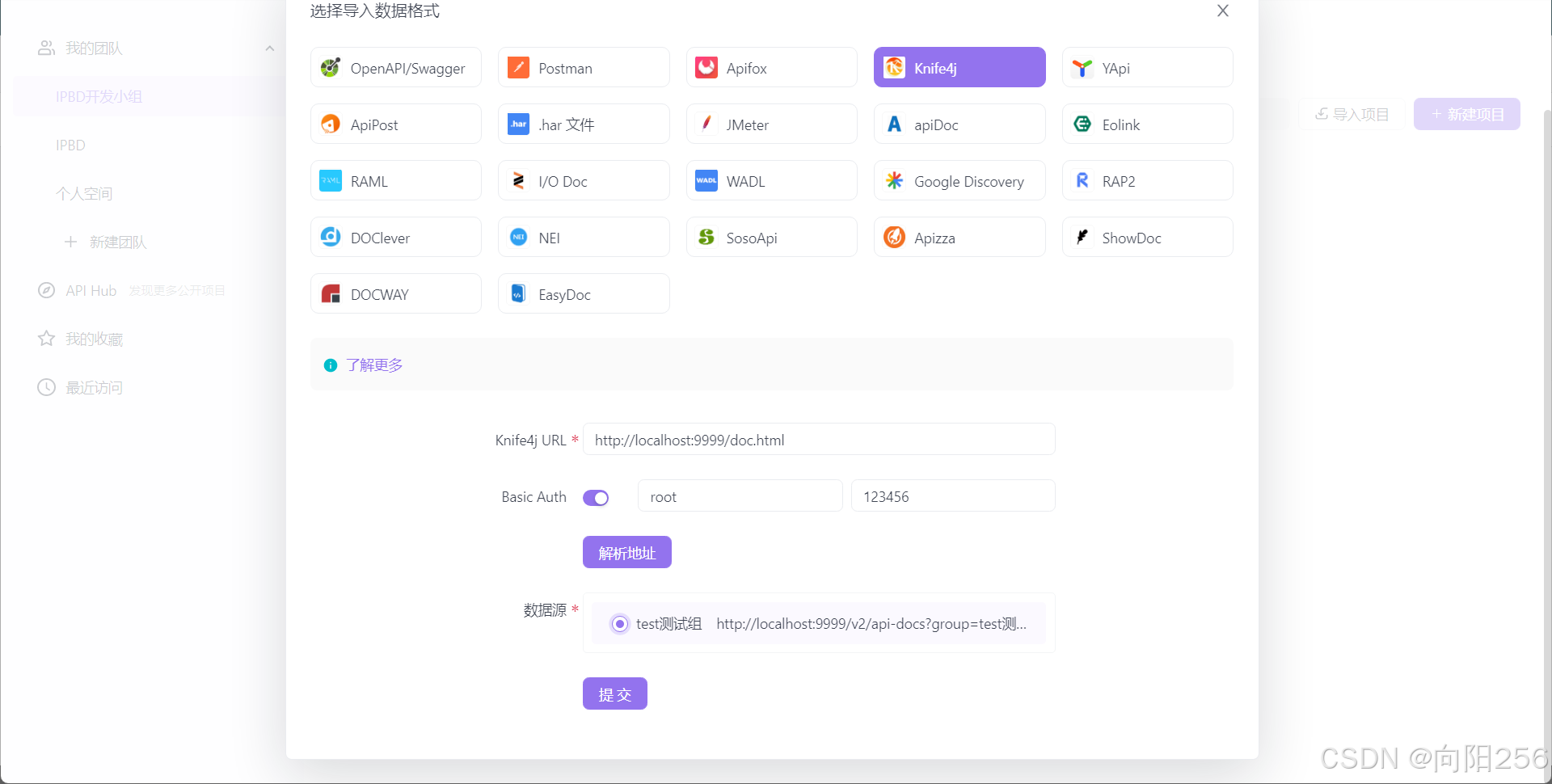
Task: Choose the Postman format icon
Action: [x=518, y=68]
